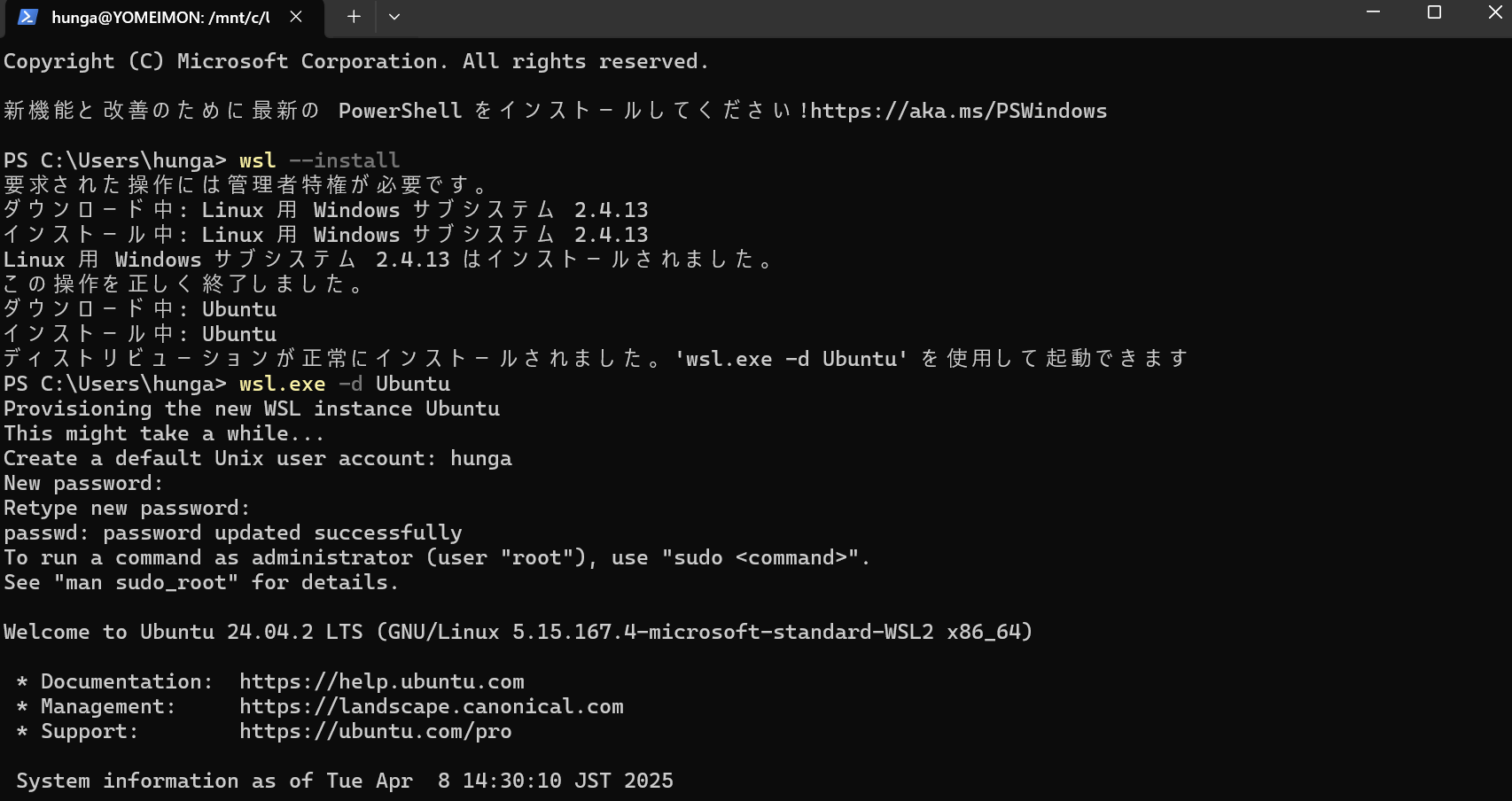Click the 'Welcome to Ubuntu 24.04.2 LTS' line
The image size is (1512, 801).
[518, 632]
